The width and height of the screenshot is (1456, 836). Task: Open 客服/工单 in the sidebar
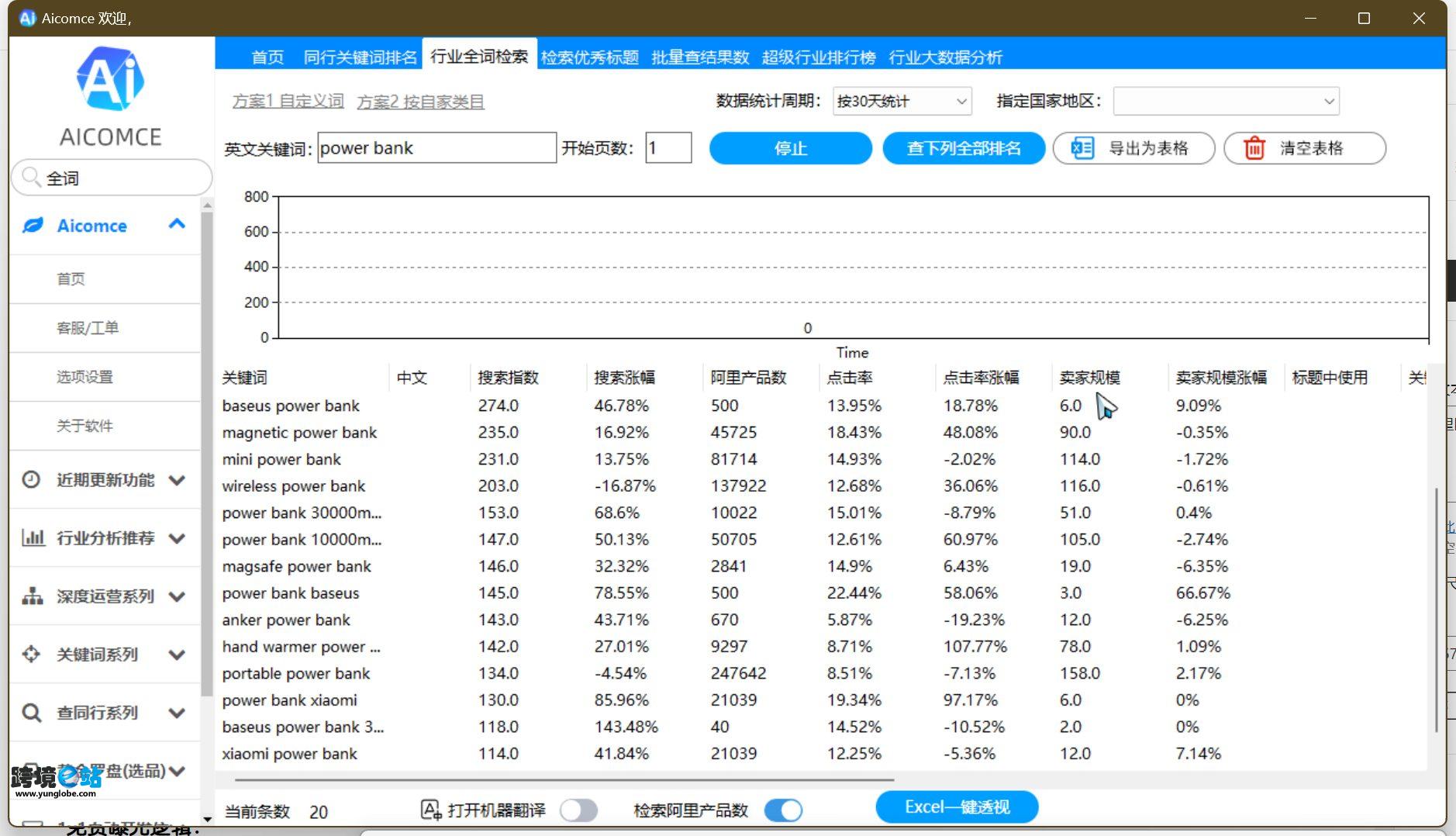pos(88,327)
